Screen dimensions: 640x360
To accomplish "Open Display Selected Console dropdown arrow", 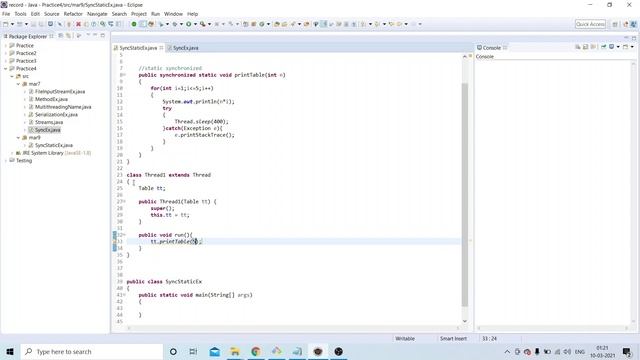I will [x=618, y=47].
